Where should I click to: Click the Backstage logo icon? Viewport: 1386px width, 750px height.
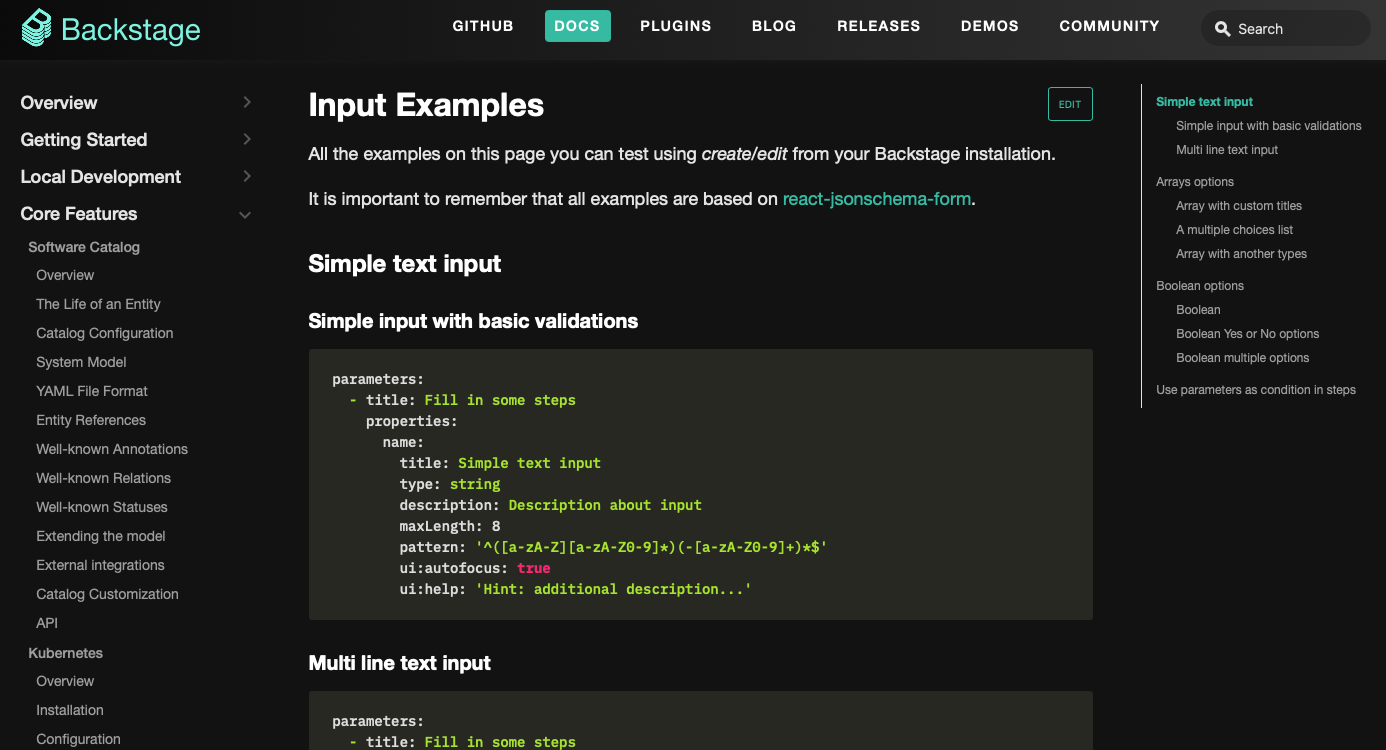36,28
